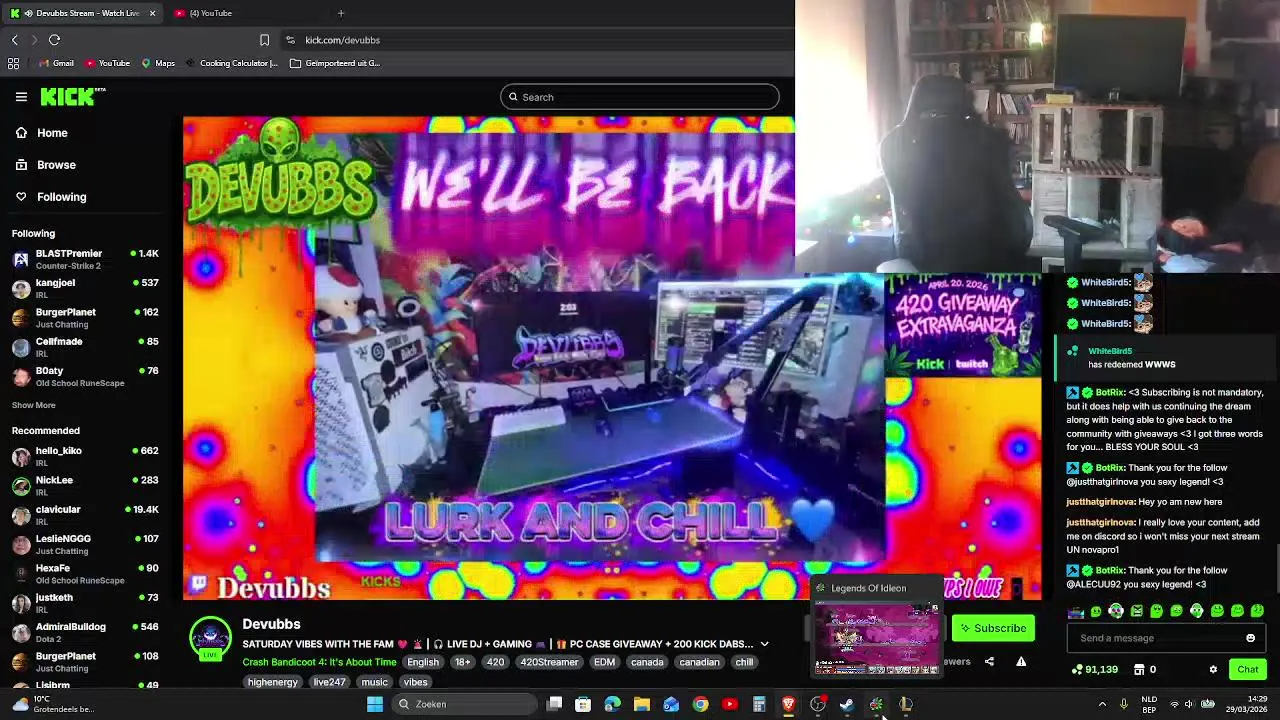This screenshot has height=720, width=1280.
Task: Select the vibes tag
Action: 415,682
